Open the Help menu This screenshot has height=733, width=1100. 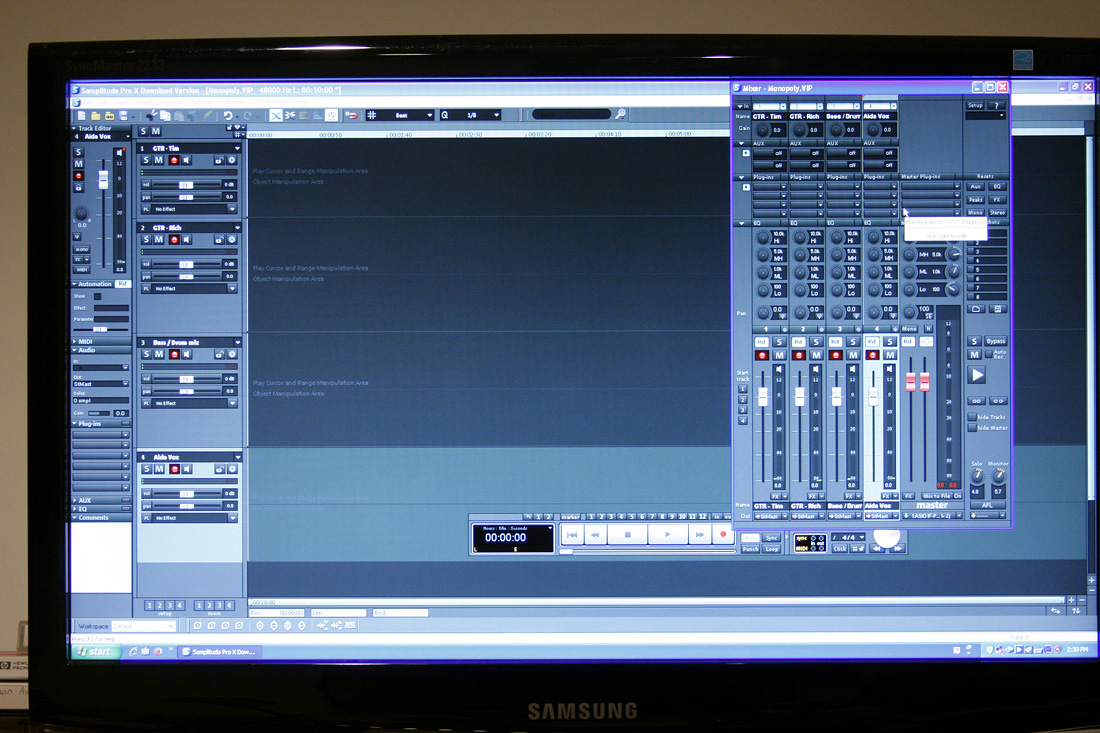[x=301, y=102]
